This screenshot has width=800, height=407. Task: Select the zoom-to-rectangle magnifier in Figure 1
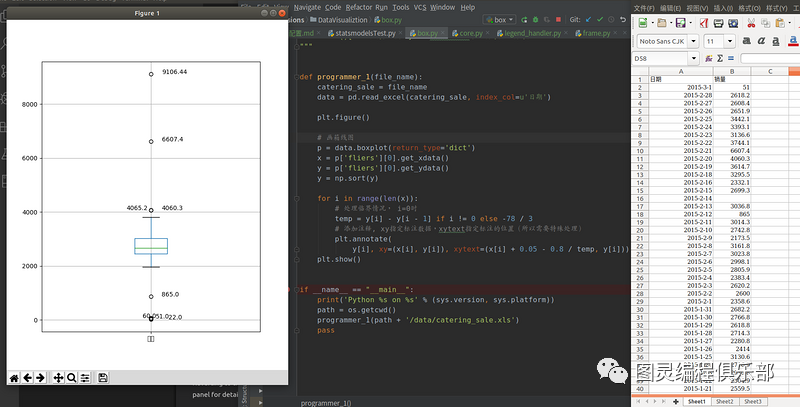coord(71,378)
